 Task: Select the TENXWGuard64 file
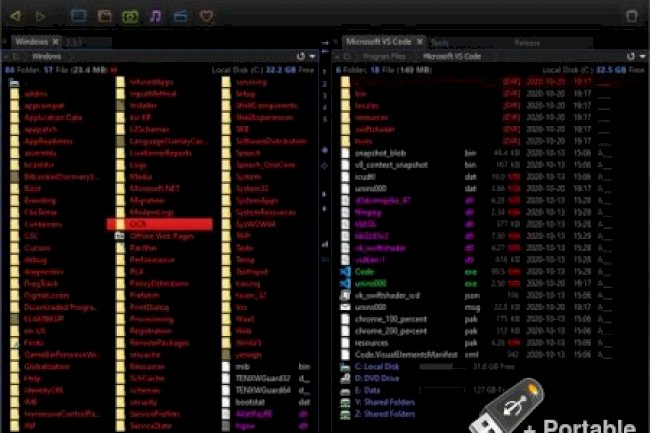coord(262,390)
